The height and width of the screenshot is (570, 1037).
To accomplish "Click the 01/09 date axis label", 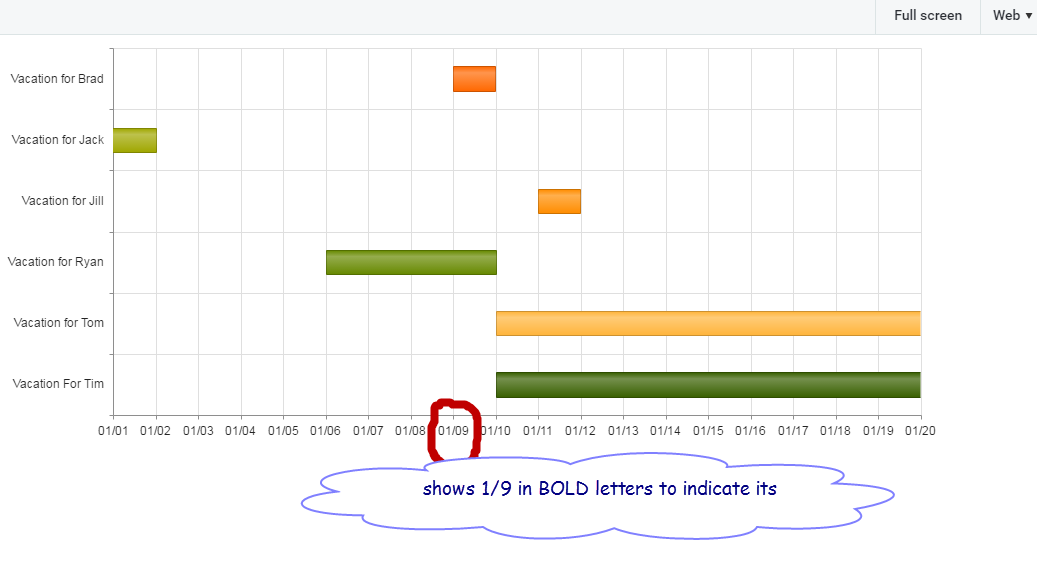I will [x=454, y=431].
